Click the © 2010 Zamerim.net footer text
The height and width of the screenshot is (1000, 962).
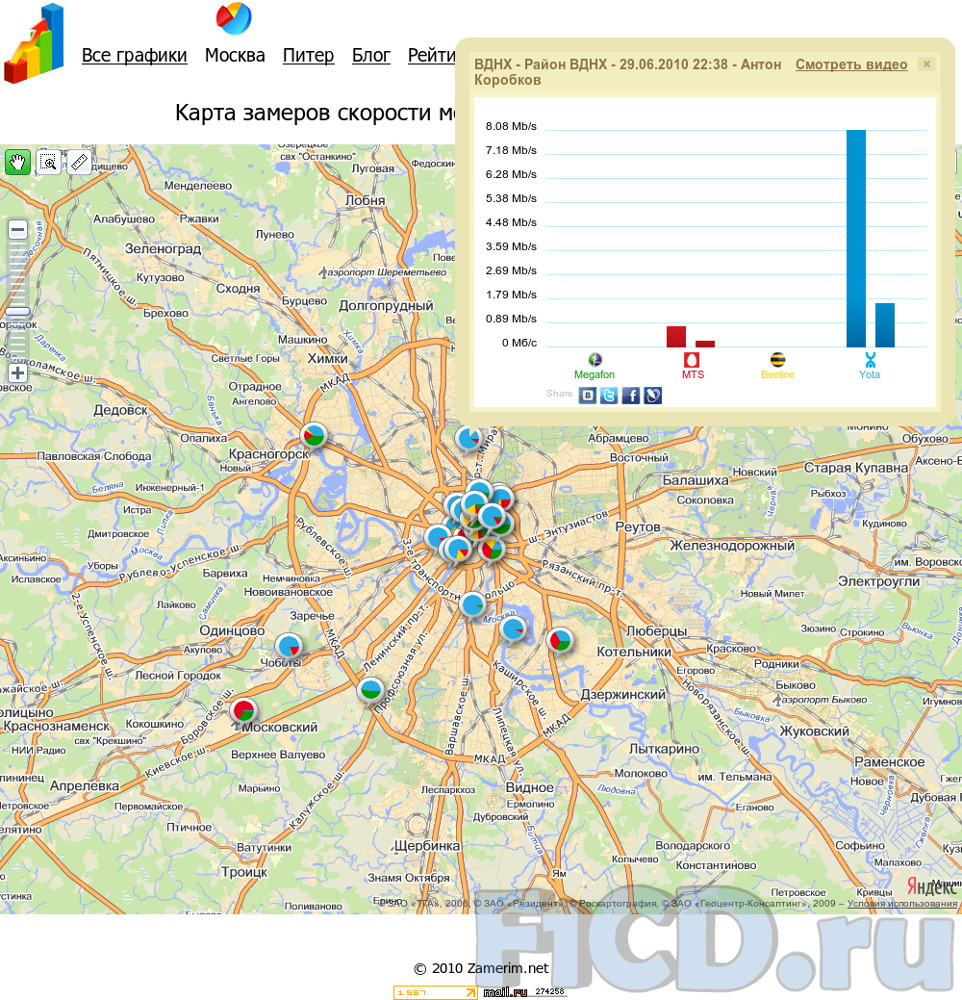click(481, 968)
